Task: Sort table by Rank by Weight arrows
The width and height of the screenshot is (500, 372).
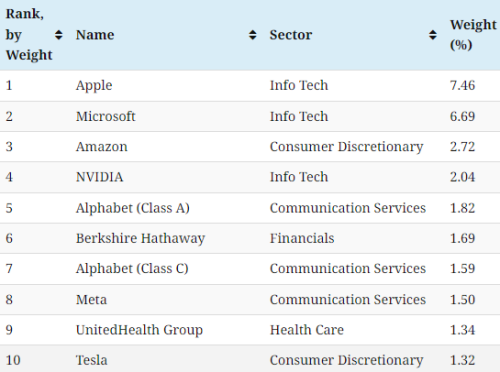Action: (x=59, y=35)
